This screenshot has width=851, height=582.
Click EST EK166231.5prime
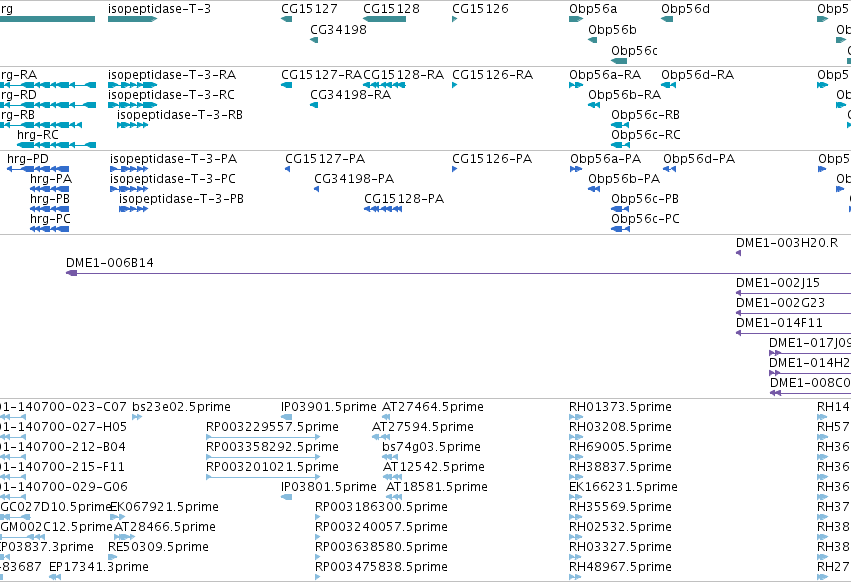[x=623, y=487]
